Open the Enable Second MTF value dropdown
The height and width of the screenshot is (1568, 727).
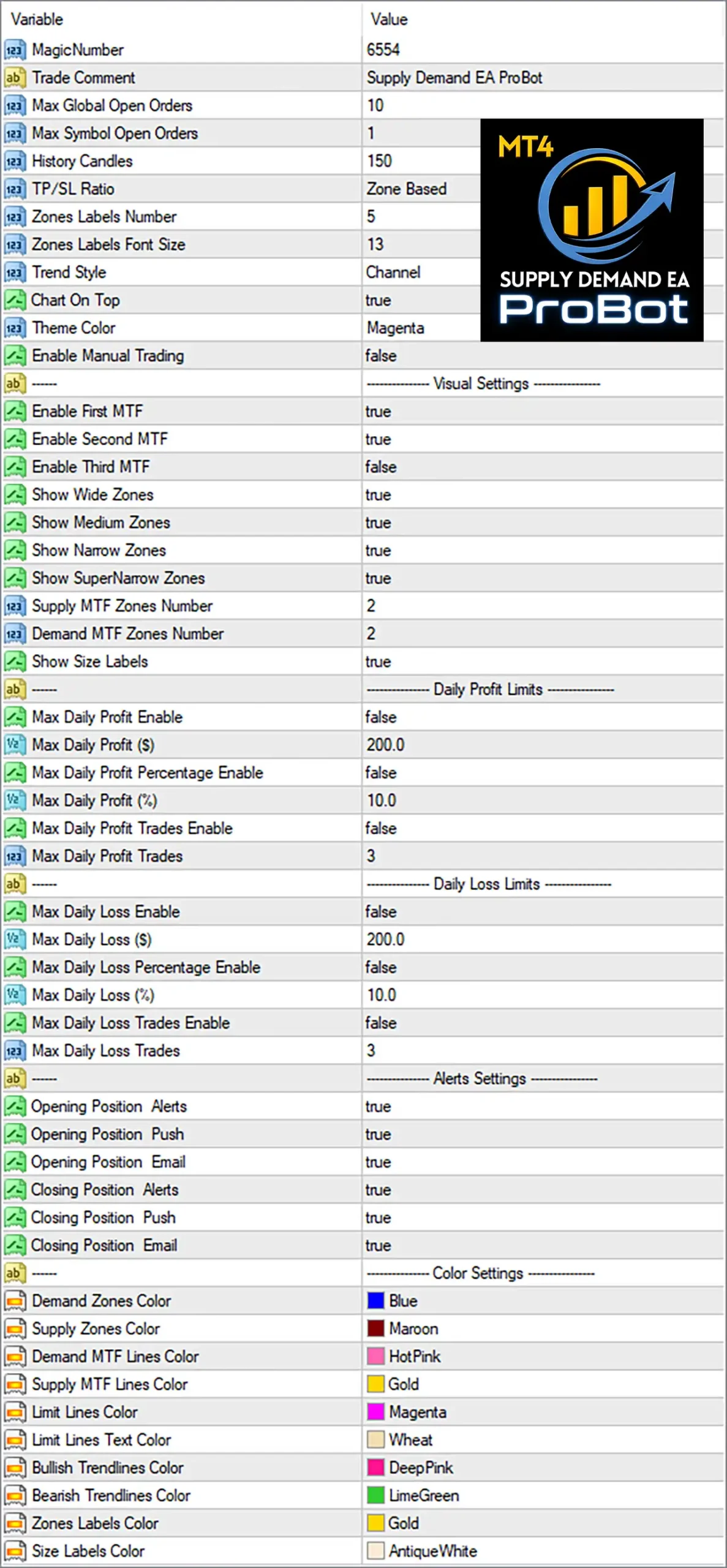tap(379, 439)
